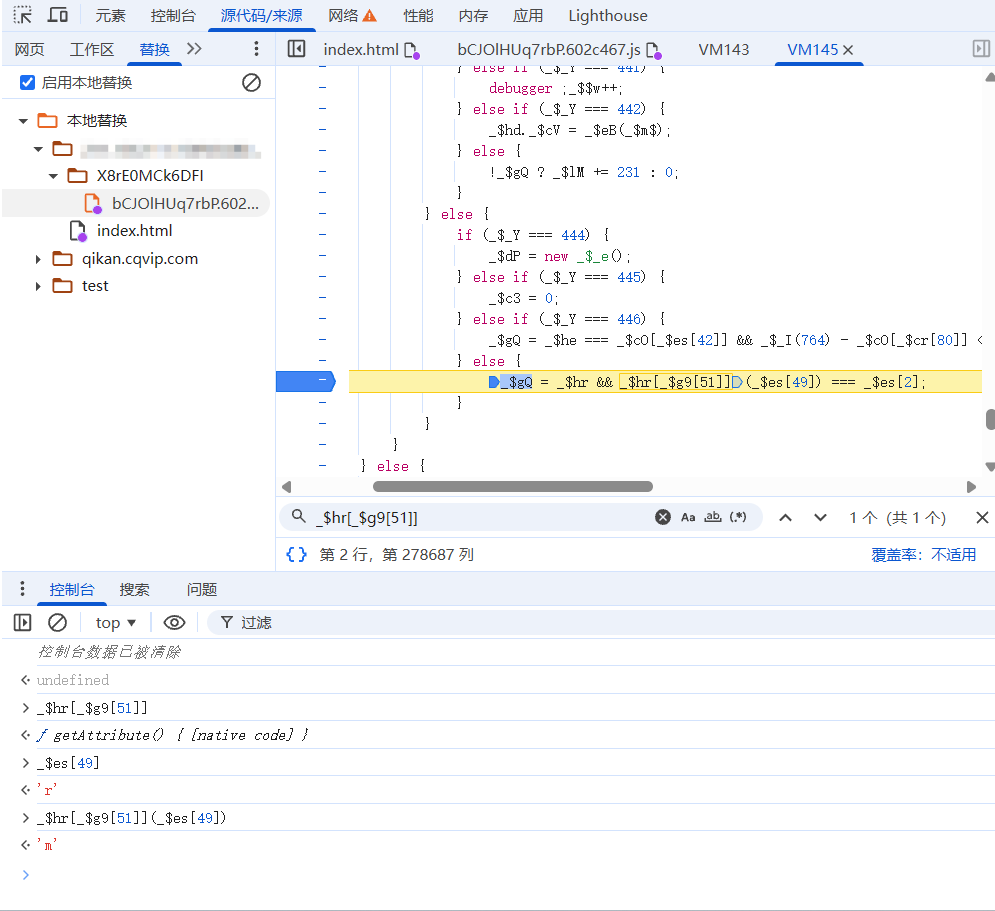Click the clear overrides configuration icon
This screenshot has width=995, height=911.
pyautogui.click(x=251, y=83)
